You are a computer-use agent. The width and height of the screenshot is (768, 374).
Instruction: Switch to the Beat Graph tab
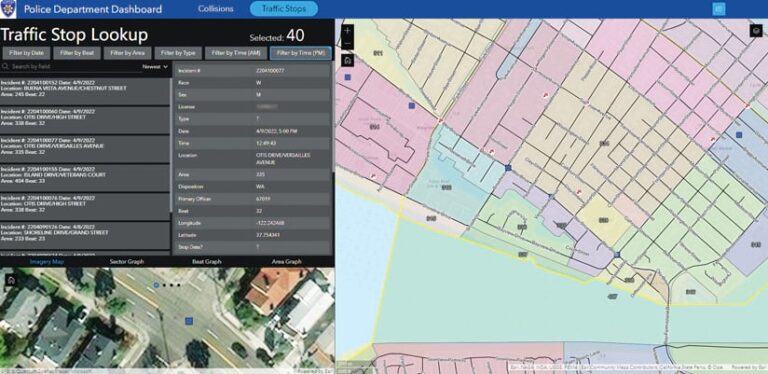coord(207,262)
